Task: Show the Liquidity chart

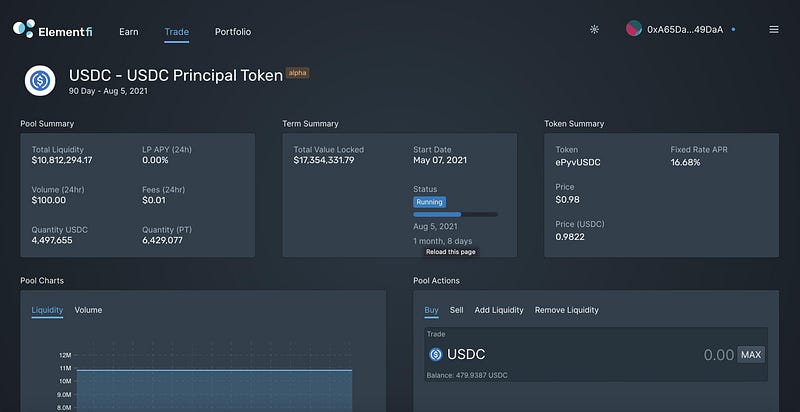Action: coord(47,310)
